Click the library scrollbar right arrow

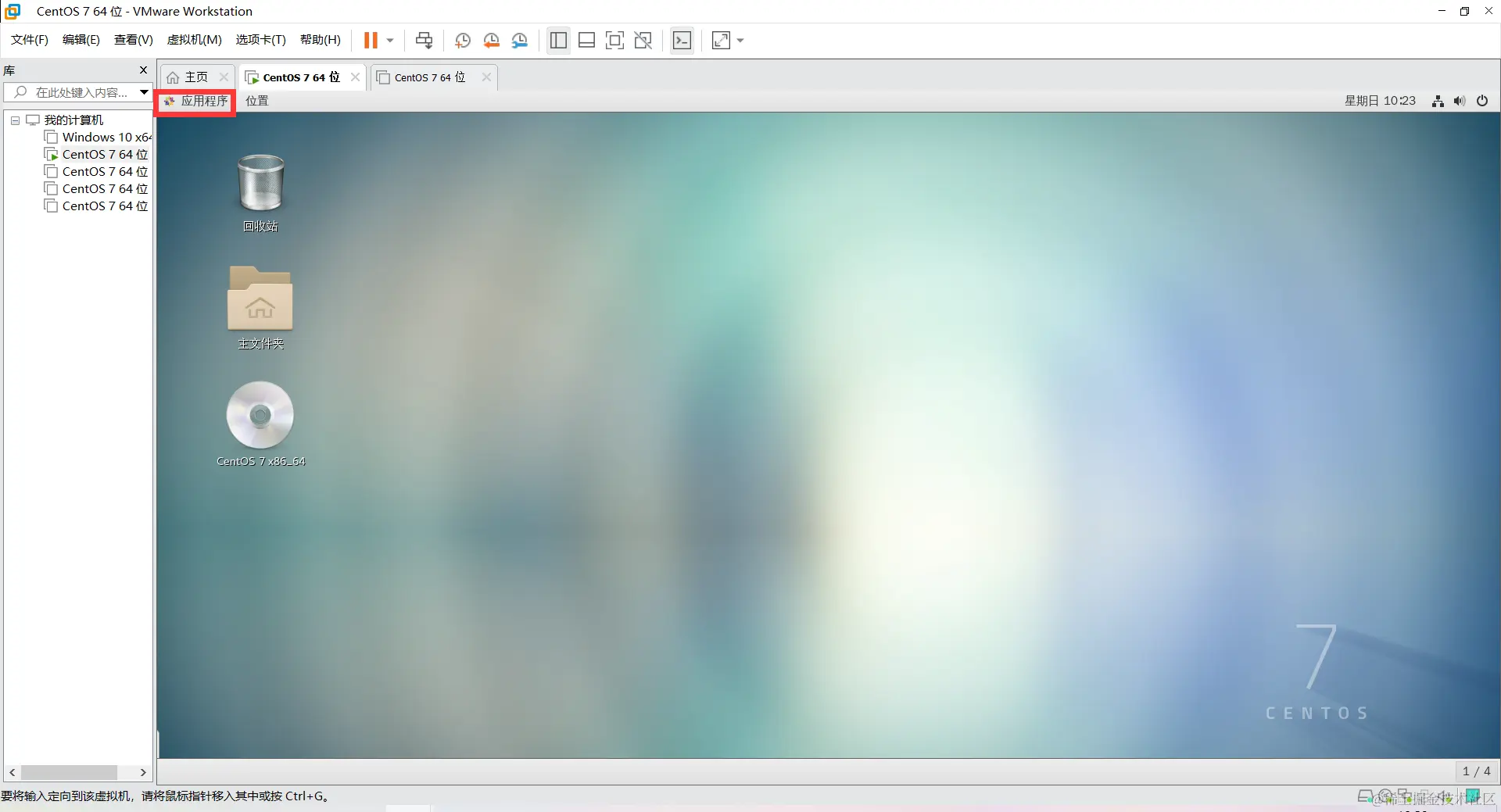(x=143, y=772)
